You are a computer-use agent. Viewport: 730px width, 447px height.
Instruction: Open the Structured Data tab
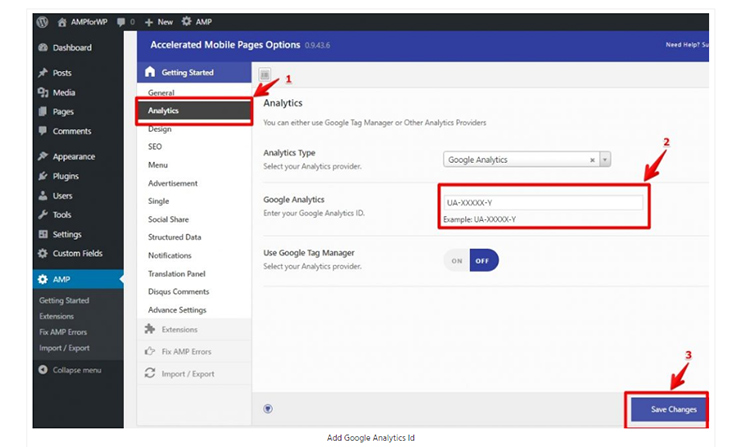coord(174,237)
